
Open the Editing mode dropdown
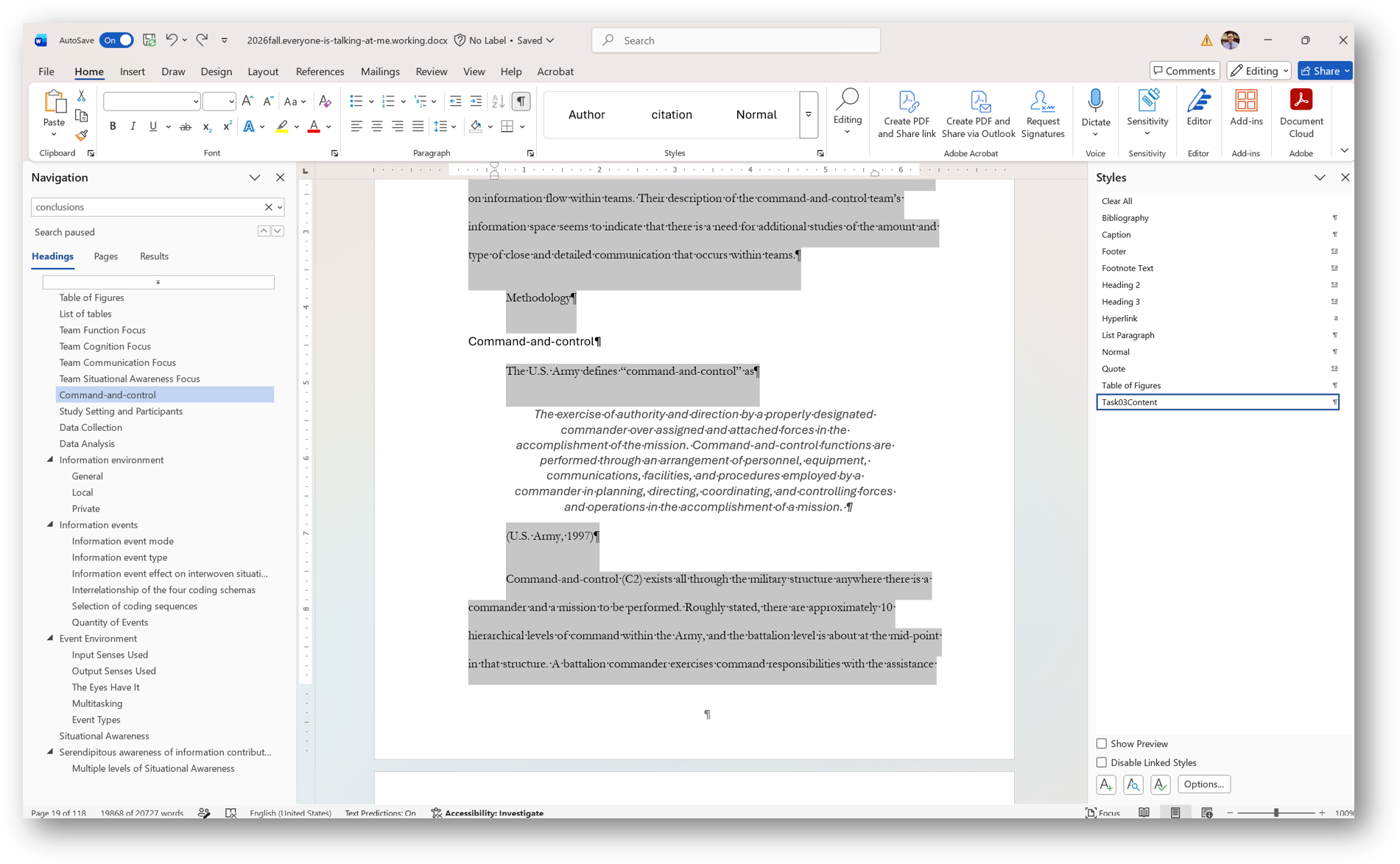pyautogui.click(x=1259, y=71)
